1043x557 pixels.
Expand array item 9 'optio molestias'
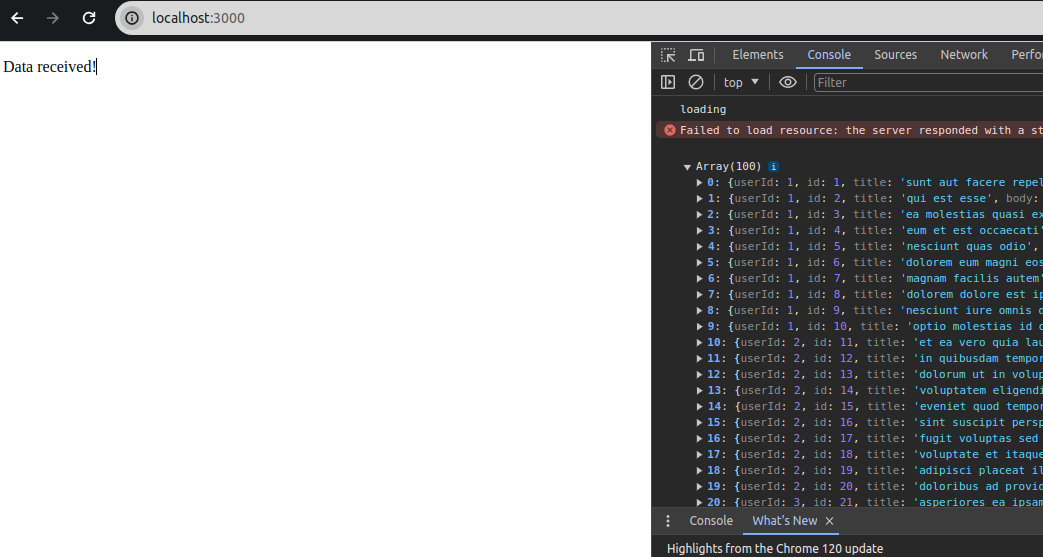700,326
